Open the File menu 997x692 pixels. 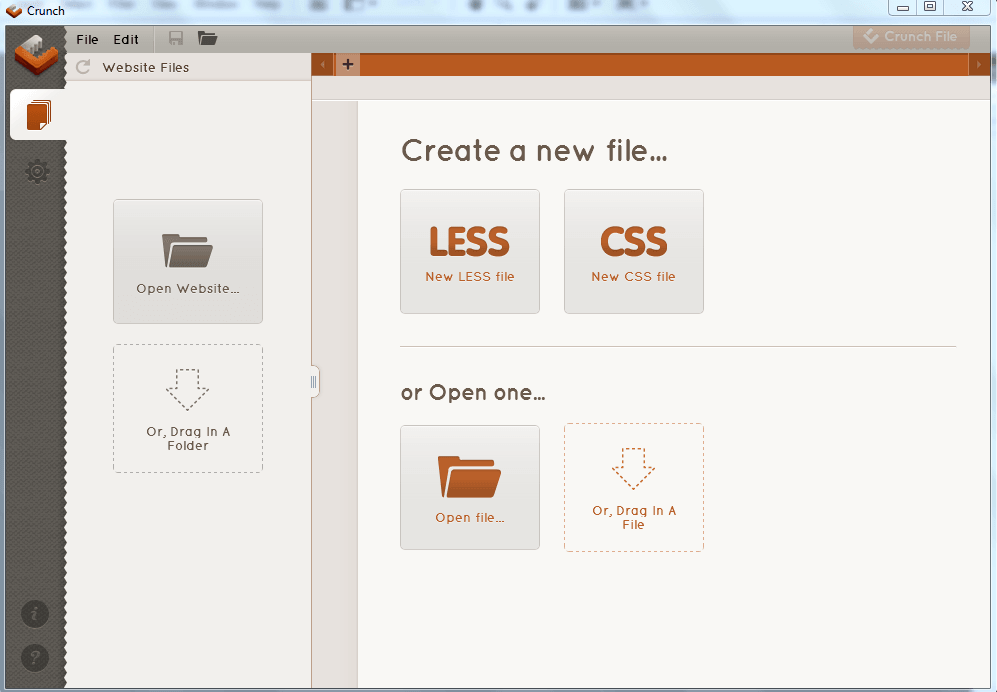pyautogui.click(x=87, y=40)
